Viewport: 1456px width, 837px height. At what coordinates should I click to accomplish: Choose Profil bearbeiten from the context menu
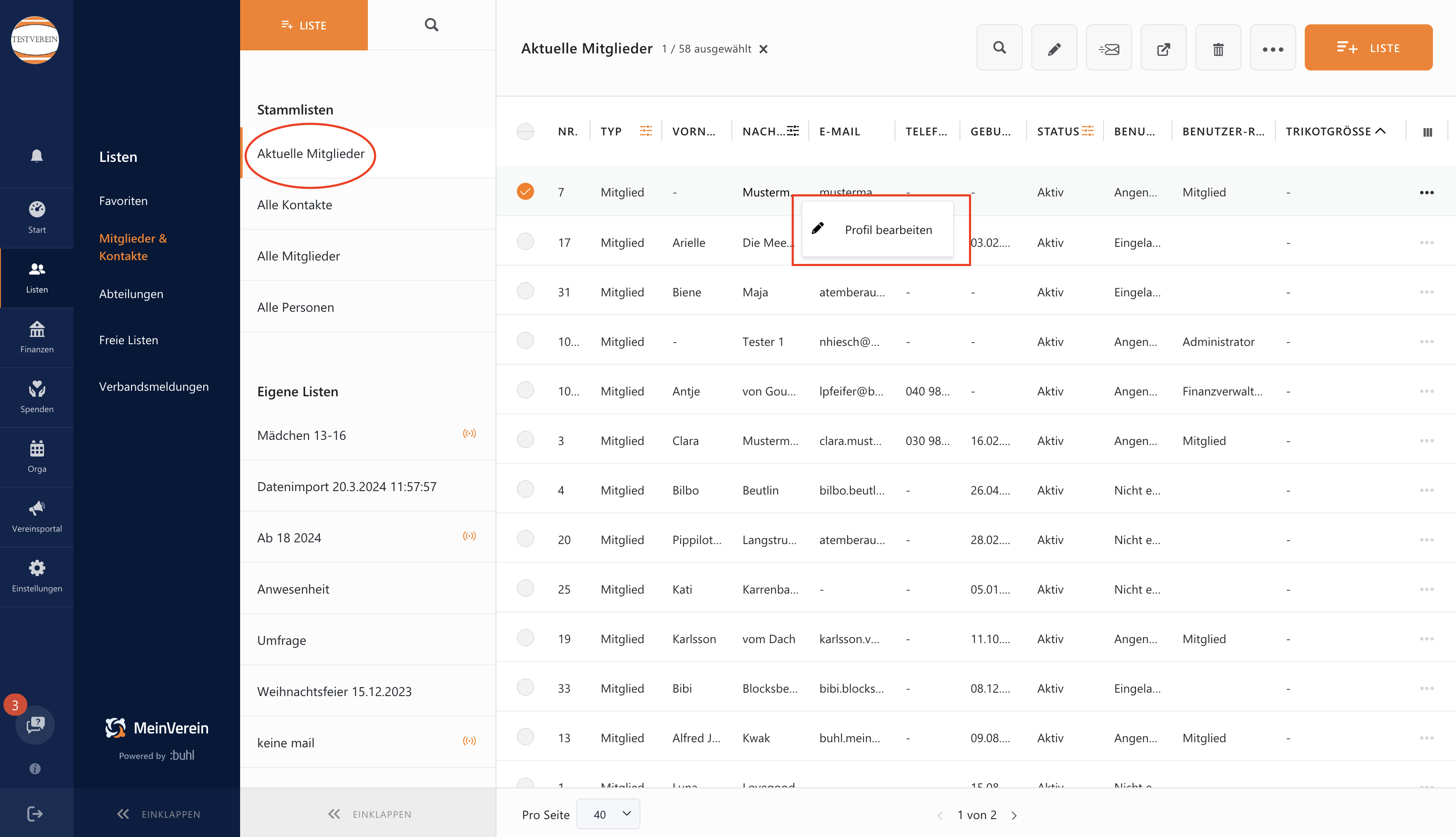889,229
